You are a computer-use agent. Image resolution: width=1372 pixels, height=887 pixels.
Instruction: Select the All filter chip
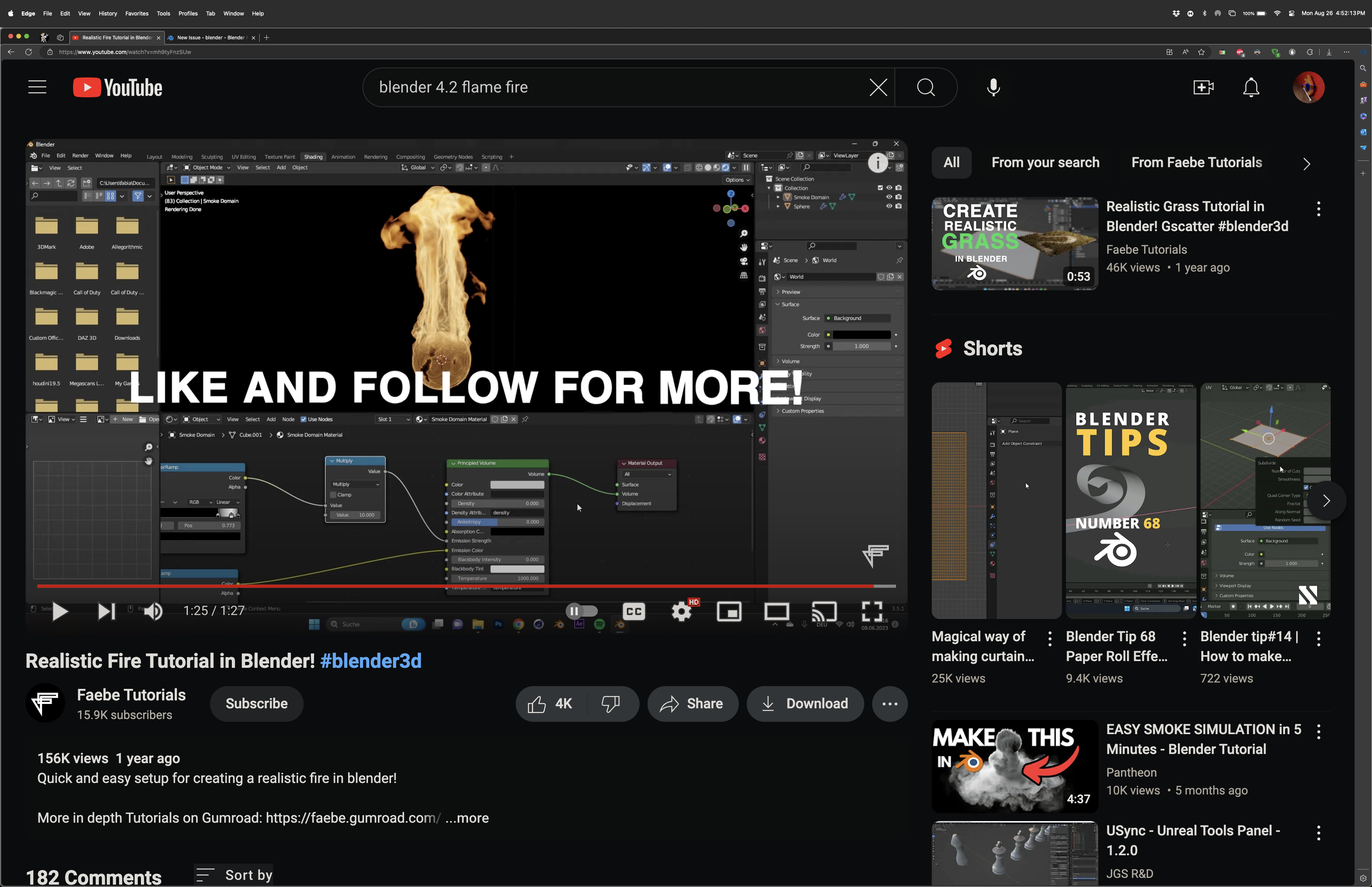951,162
